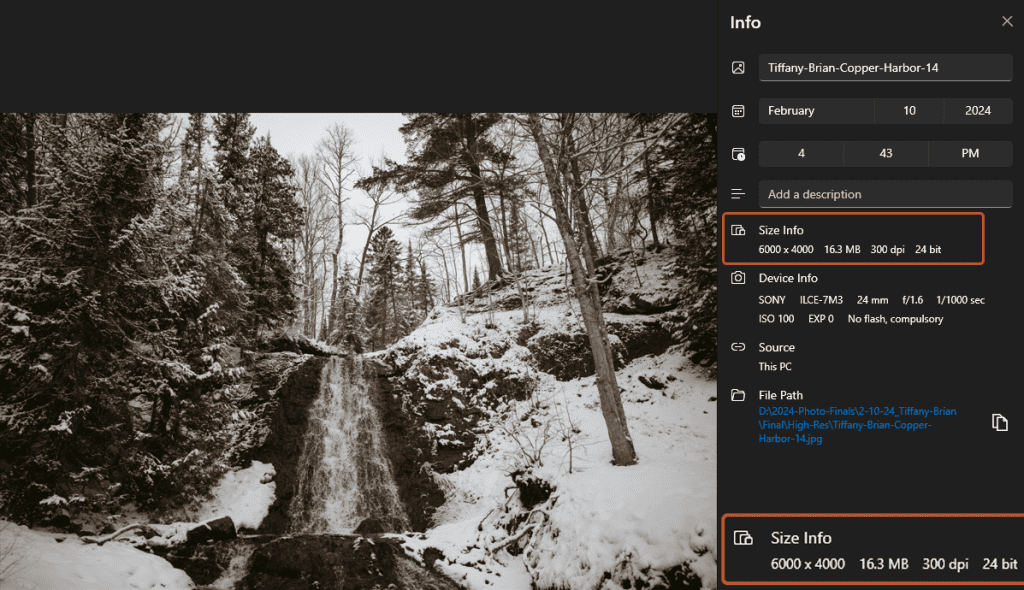The height and width of the screenshot is (590, 1024).
Task: Click the image name icon beside the title
Action: pyautogui.click(x=738, y=68)
